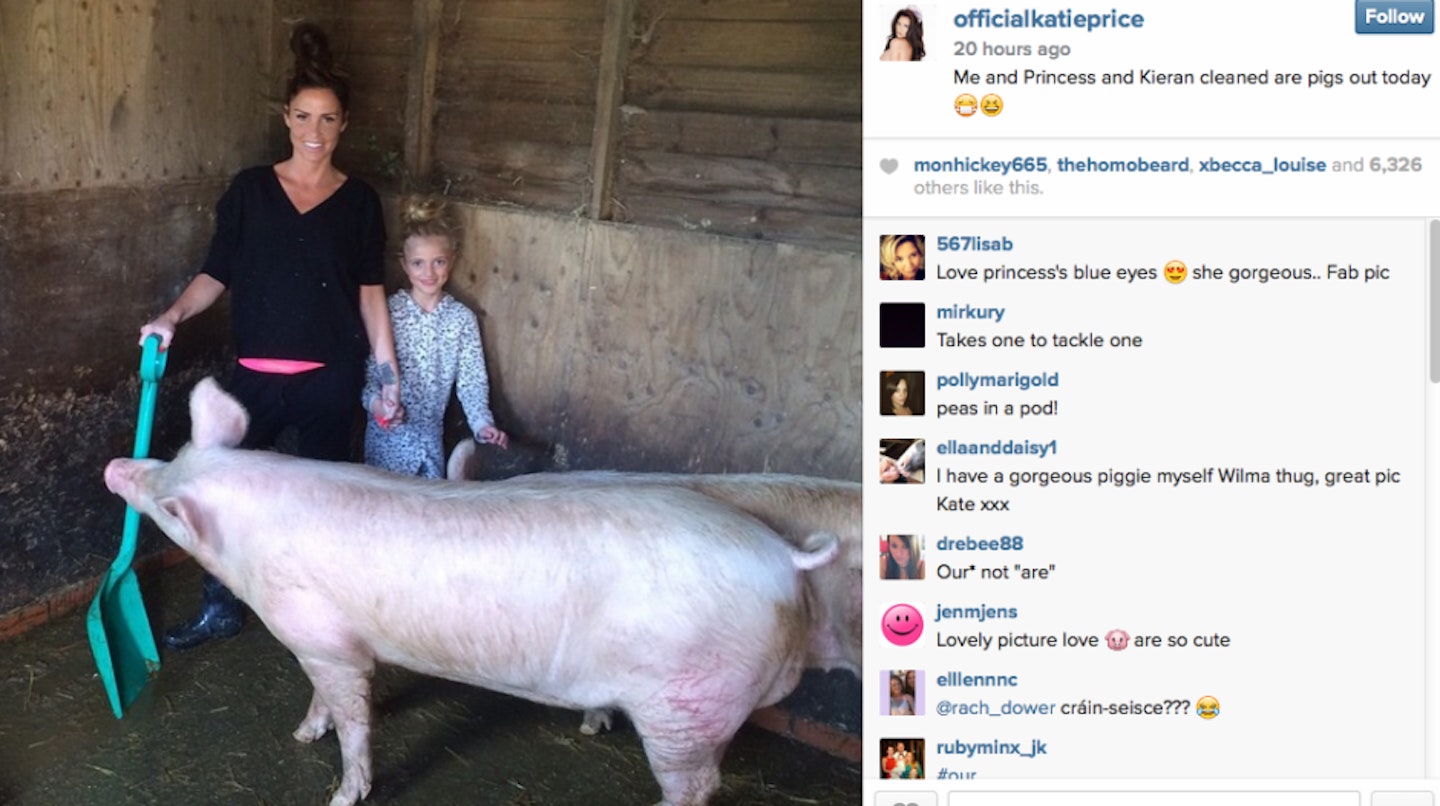Click pollymarigold's profile picture
Viewport: 1440px width, 806px height.
pyautogui.click(x=902, y=393)
